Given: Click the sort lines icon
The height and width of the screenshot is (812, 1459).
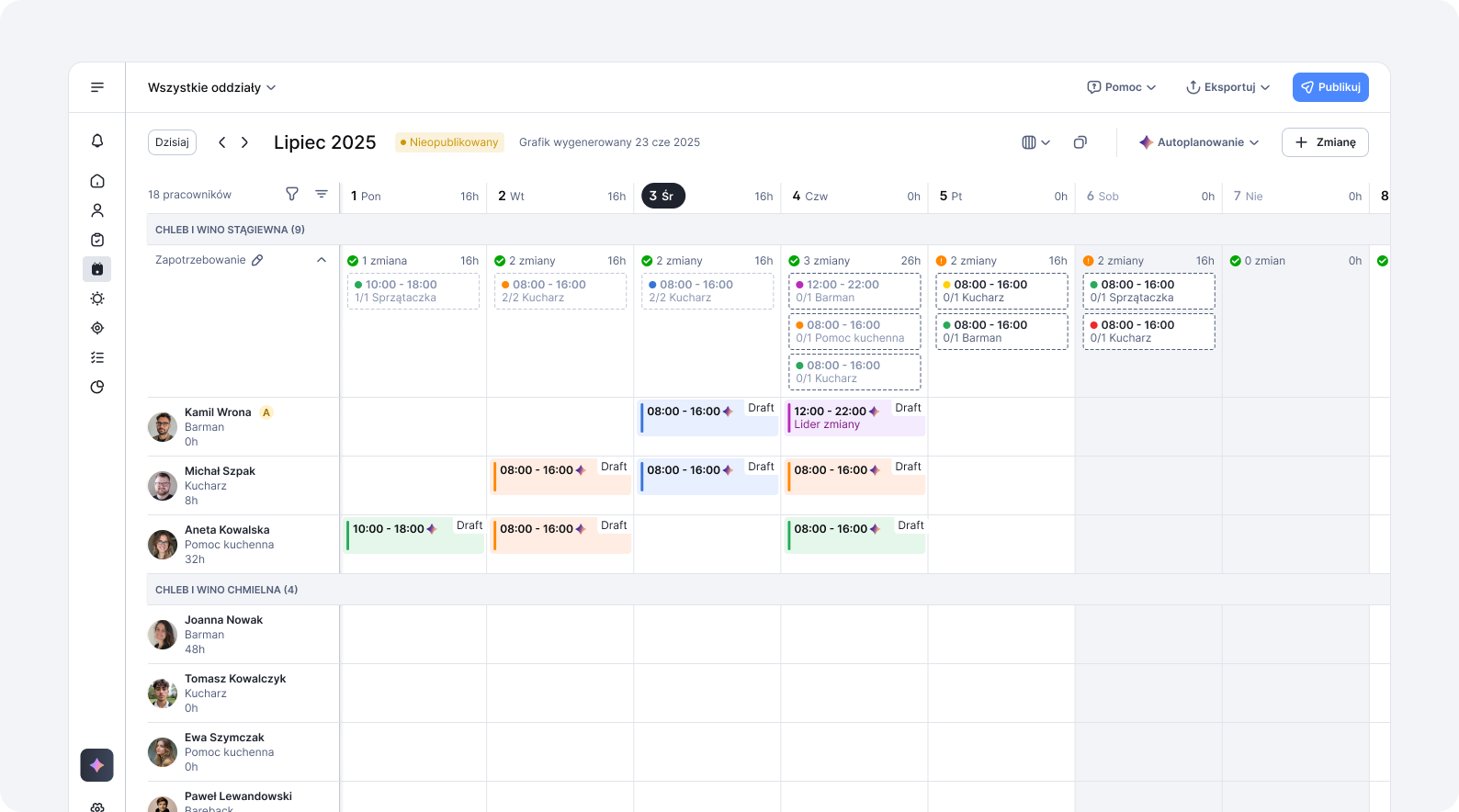Looking at the screenshot, I should pyautogui.click(x=322, y=194).
